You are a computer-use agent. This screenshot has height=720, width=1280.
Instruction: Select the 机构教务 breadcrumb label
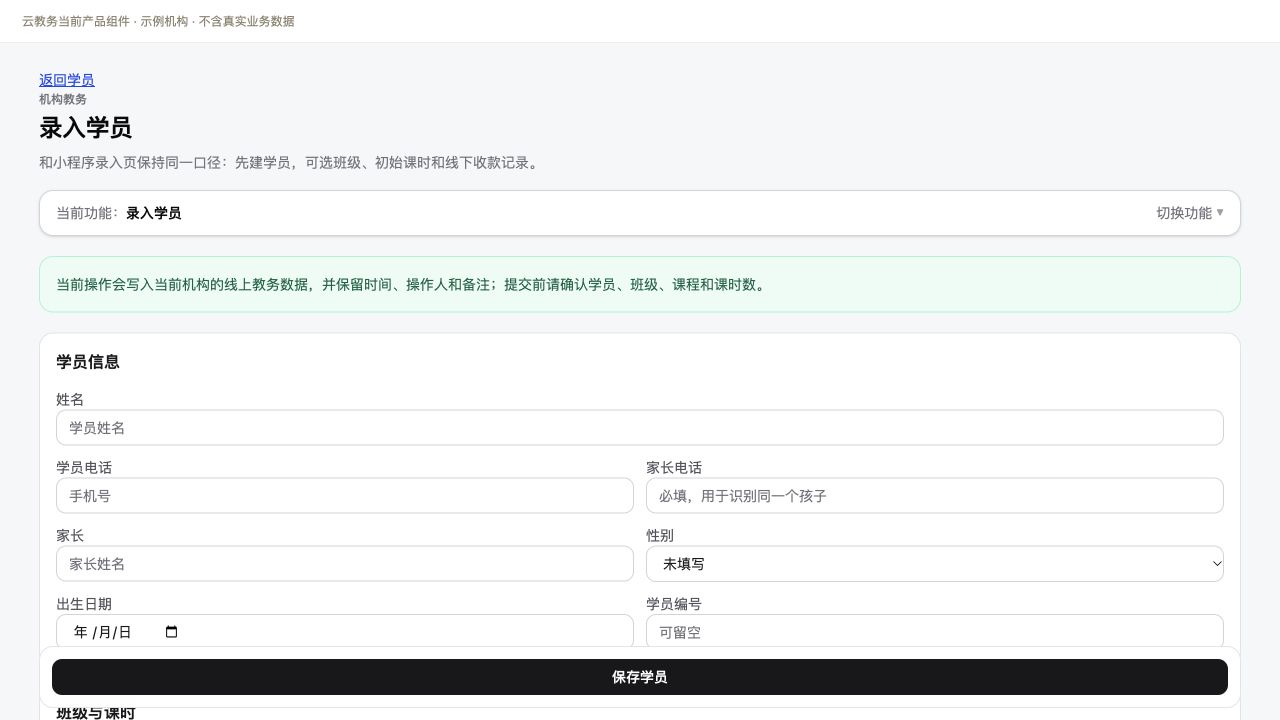tap(63, 99)
